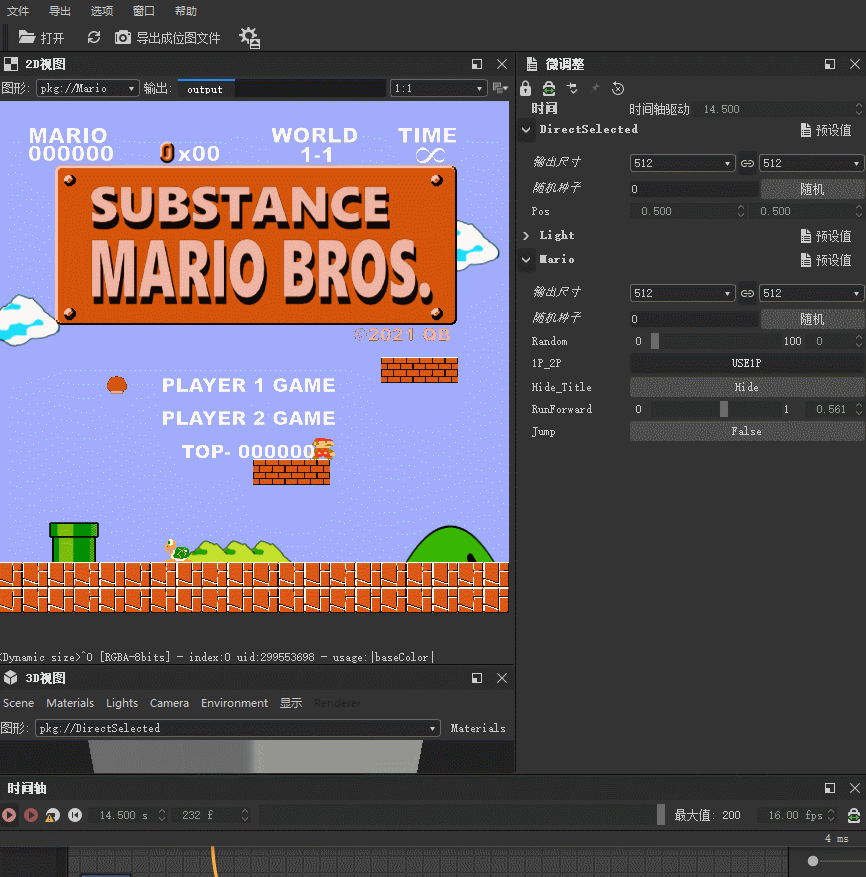Image resolution: width=866 pixels, height=877 pixels.
Task: Open the pkg://Mario graph dropdown
Action: click(x=87, y=88)
